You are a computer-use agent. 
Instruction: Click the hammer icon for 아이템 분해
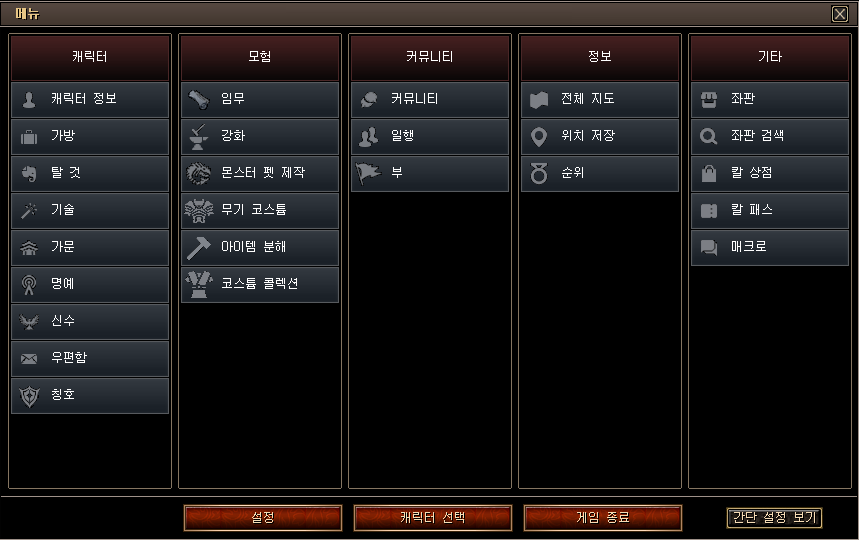(199, 248)
